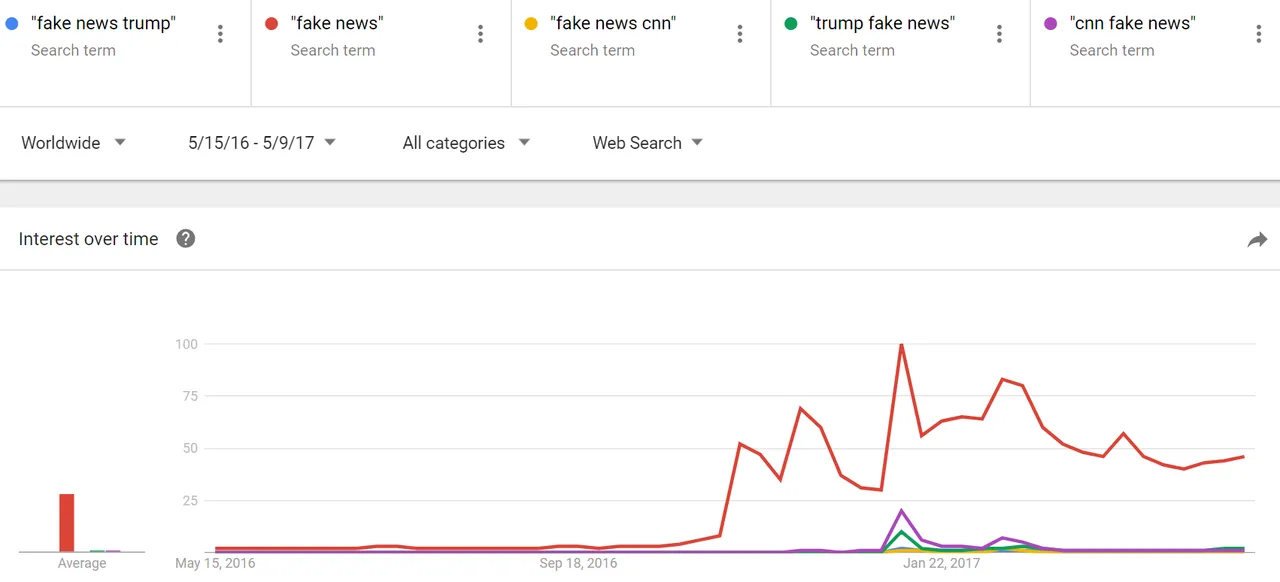Expand the All categories dropdown
The width and height of the screenshot is (1280, 582).
(x=466, y=143)
